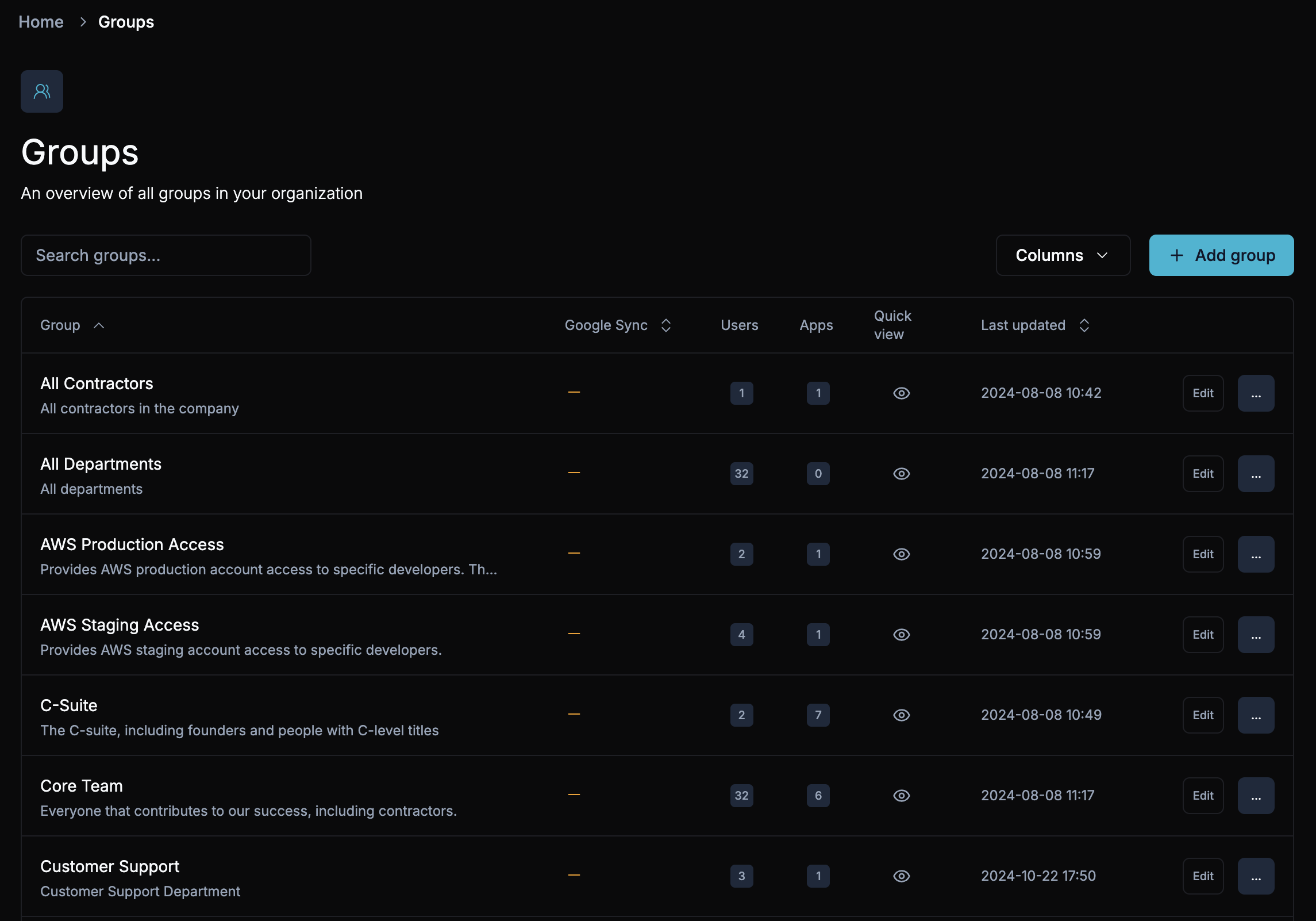Click the AWS Staging Access group name

[120, 625]
